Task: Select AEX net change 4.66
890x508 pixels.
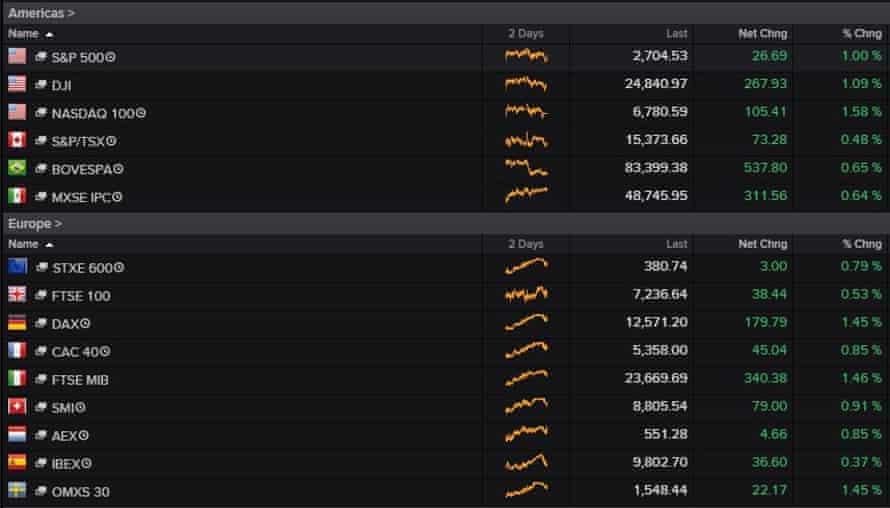Action: tap(773, 434)
